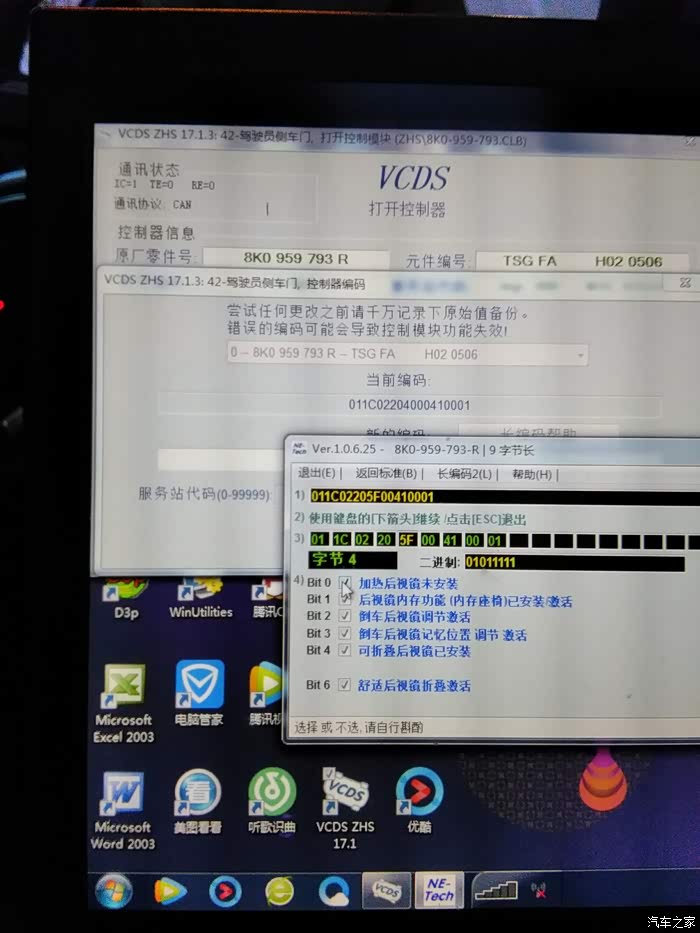
Task: Click the 长编码帮助 button
Action: (539, 432)
